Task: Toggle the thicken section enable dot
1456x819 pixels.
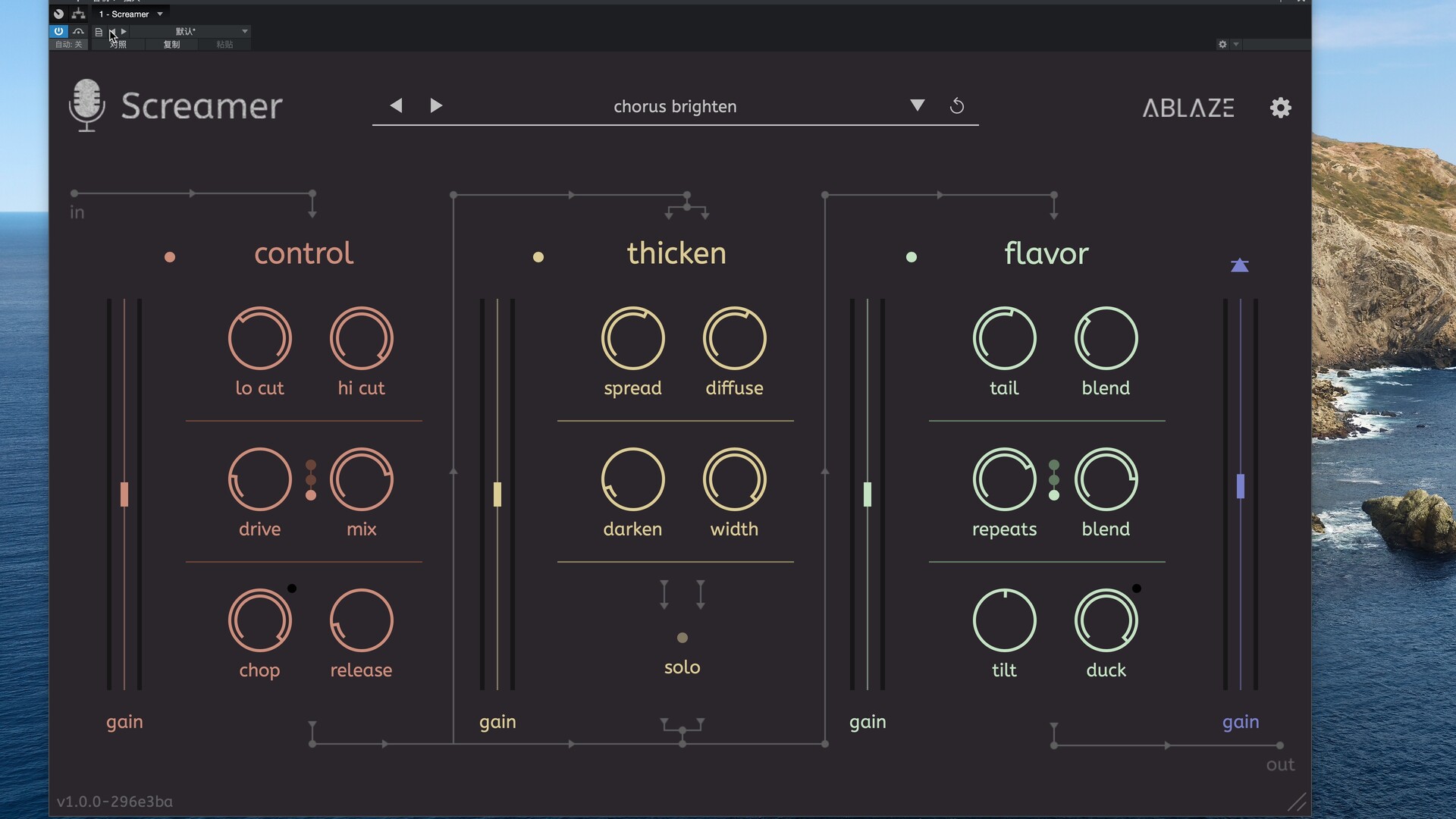Action: (538, 257)
